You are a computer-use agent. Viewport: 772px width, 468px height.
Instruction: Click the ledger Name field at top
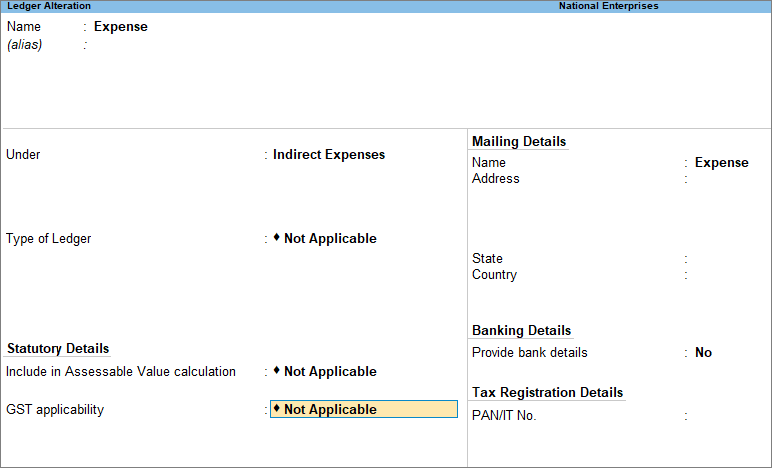coord(120,27)
